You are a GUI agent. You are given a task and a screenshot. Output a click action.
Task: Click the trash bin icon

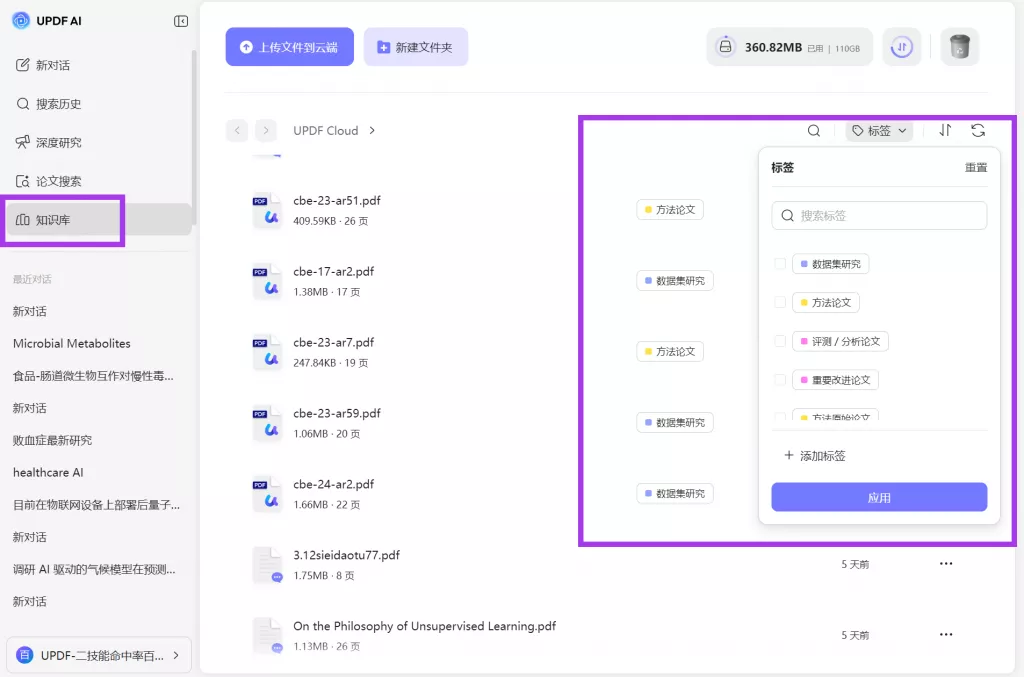pos(959,47)
